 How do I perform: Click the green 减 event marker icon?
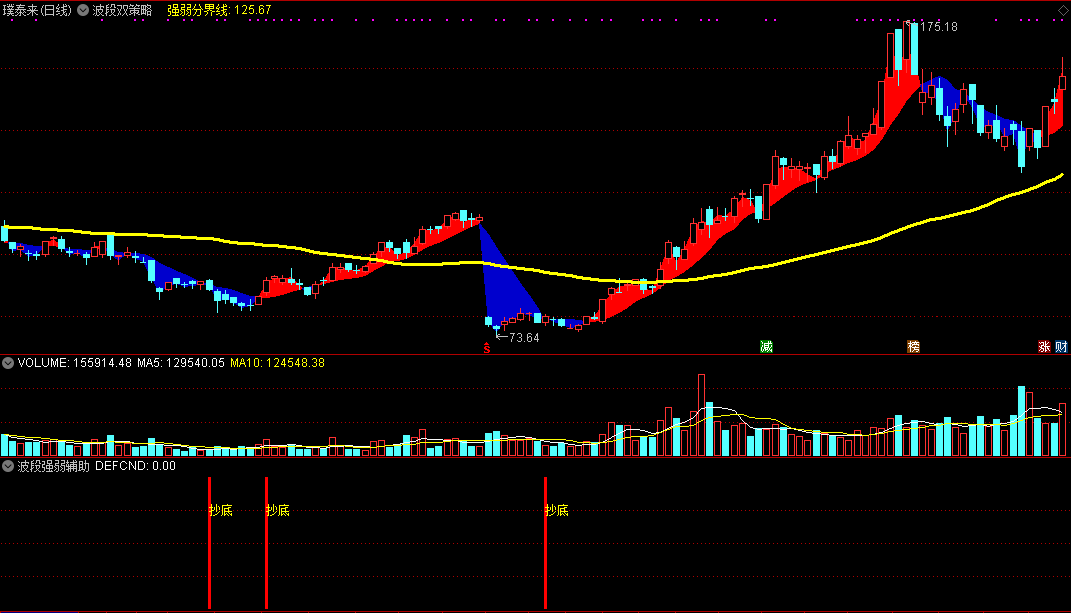766,346
